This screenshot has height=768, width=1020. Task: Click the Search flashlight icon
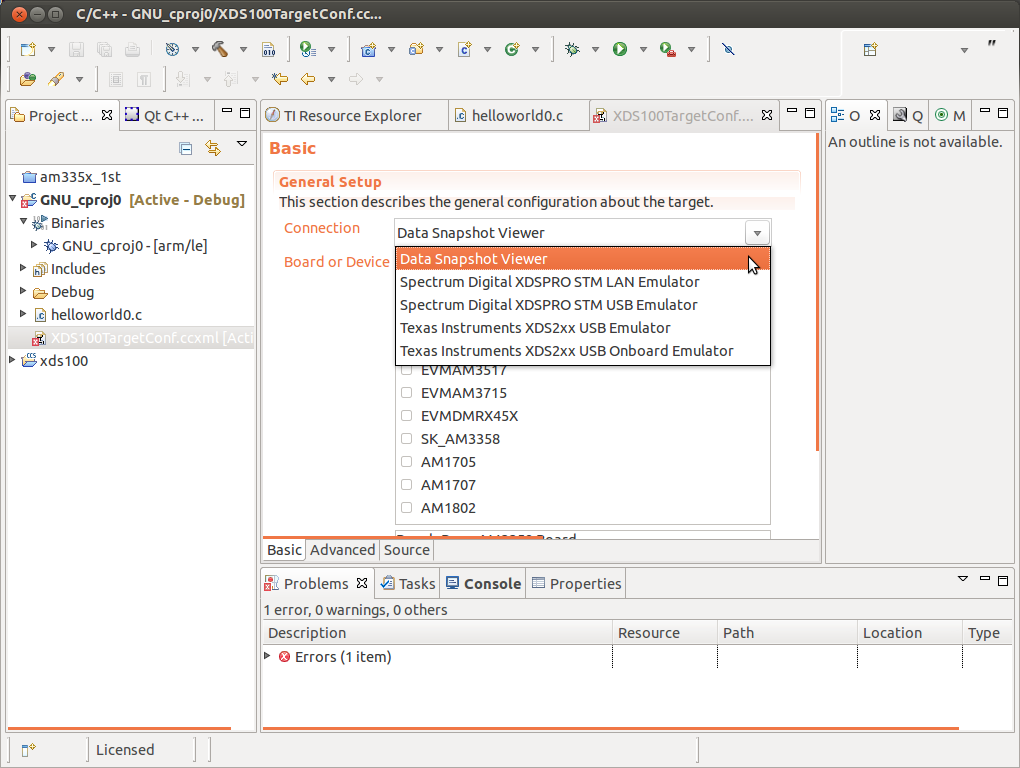[56, 79]
